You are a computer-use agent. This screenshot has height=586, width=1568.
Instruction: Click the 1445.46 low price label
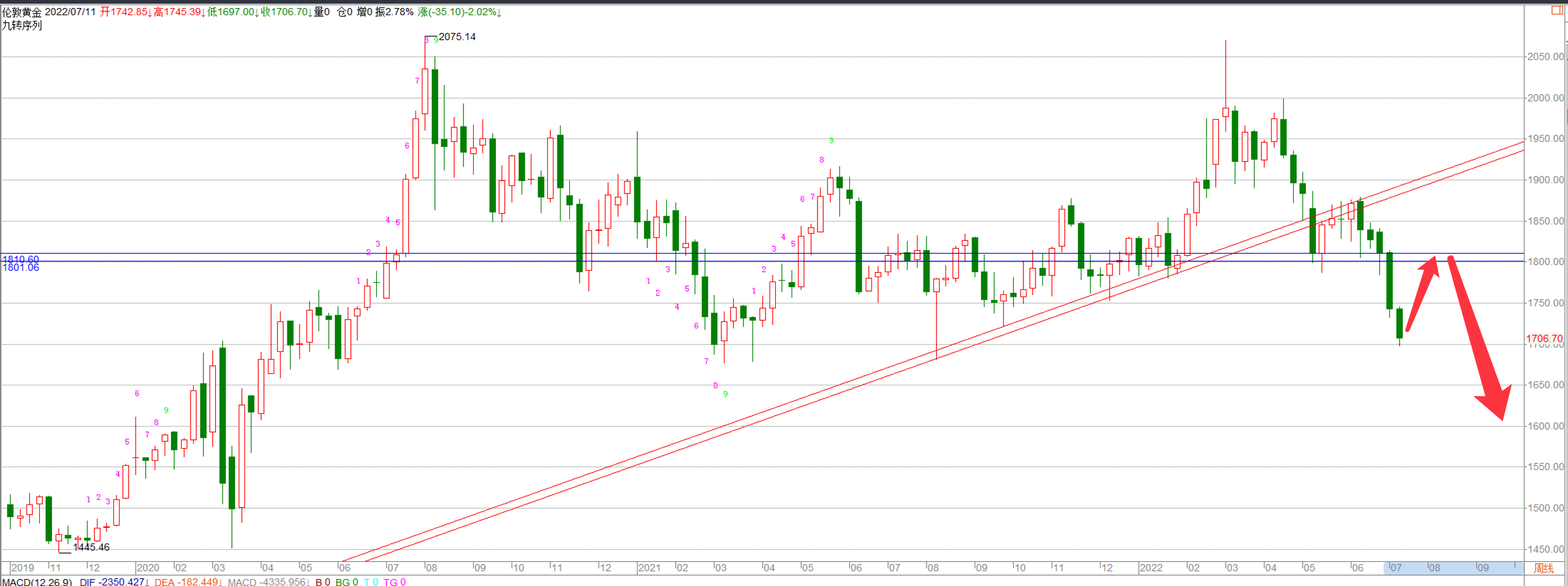[91, 547]
